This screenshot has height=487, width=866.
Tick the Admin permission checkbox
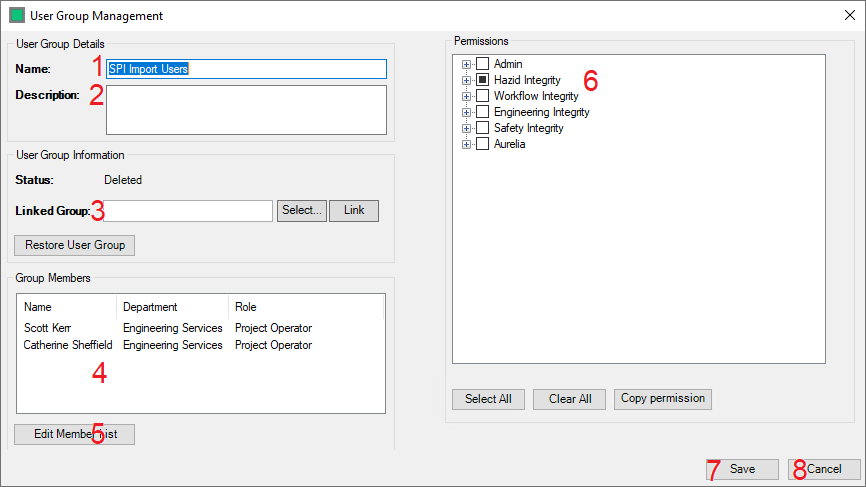(482, 64)
